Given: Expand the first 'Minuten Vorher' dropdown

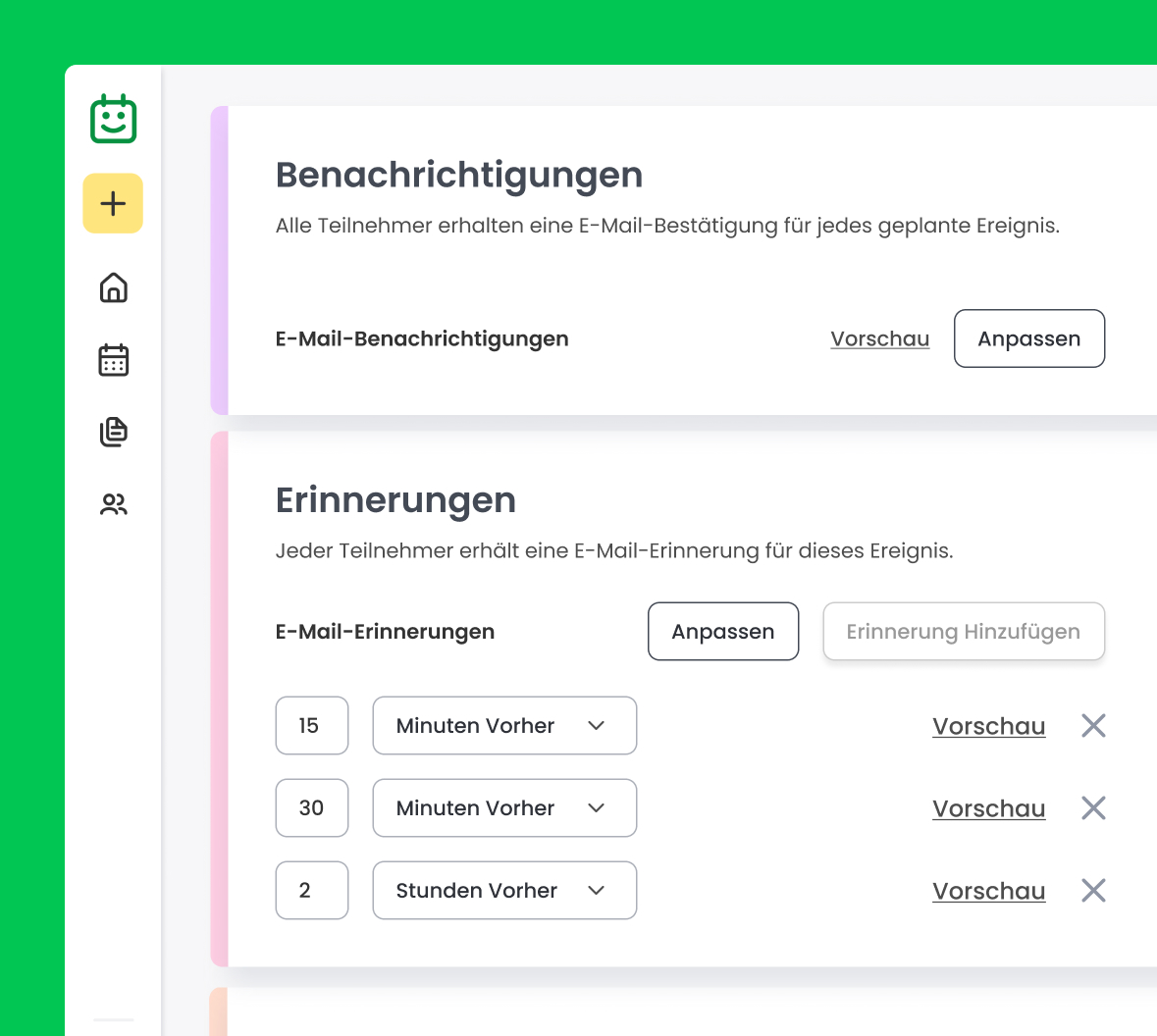Looking at the screenshot, I should (x=504, y=726).
